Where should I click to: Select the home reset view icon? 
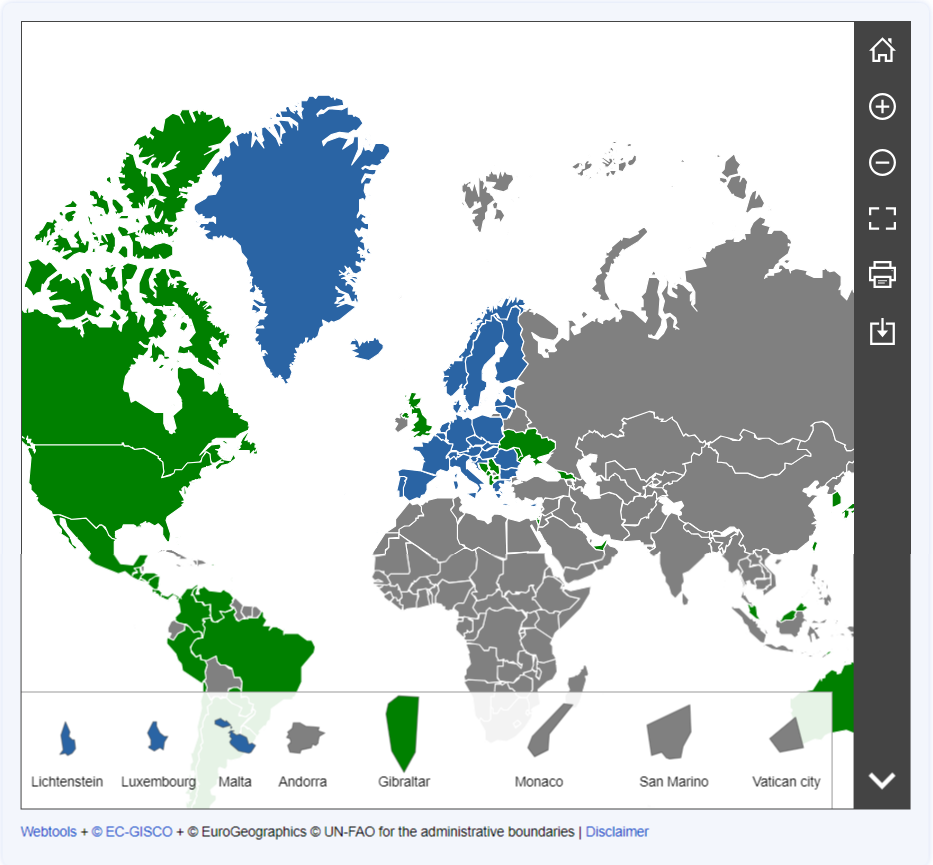tap(881, 50)
